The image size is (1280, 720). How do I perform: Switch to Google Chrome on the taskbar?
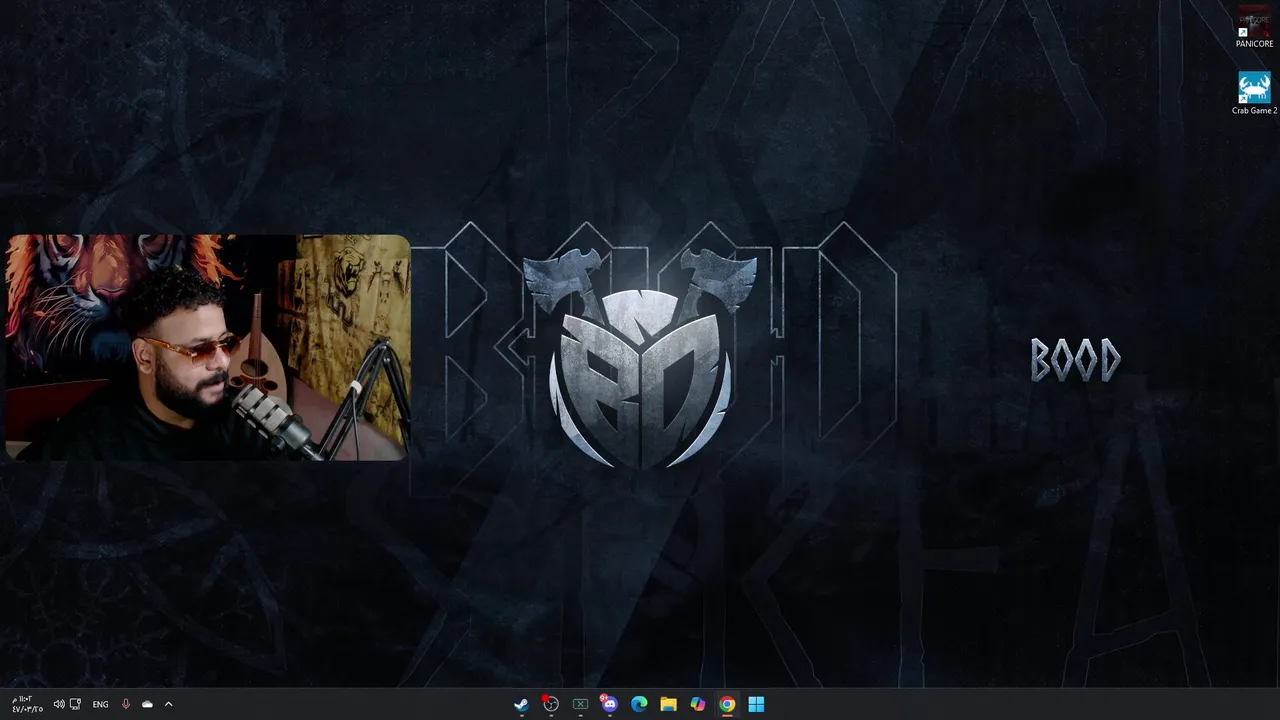click(727, 704)
